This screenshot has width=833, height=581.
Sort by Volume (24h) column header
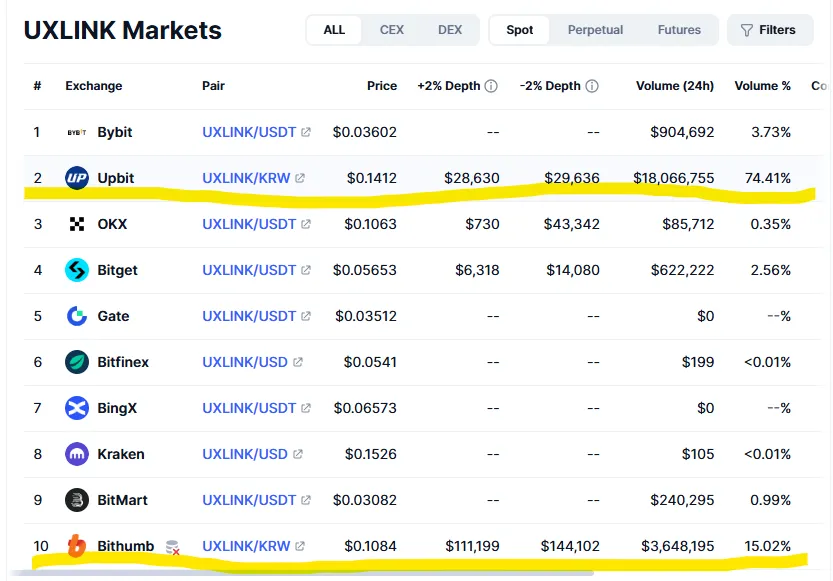coord(674,86)
